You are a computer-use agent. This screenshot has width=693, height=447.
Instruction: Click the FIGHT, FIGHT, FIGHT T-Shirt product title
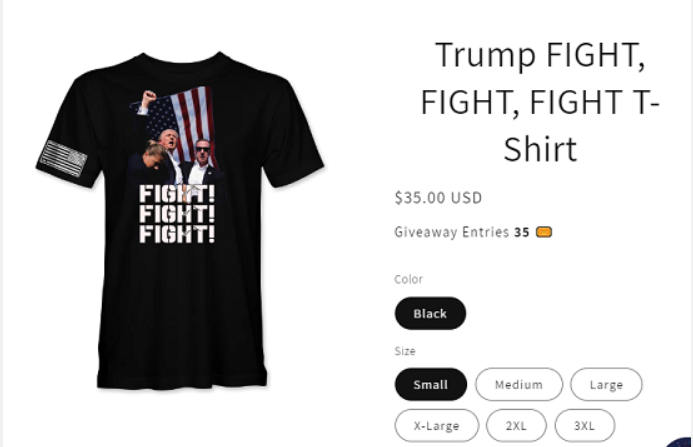540,102
